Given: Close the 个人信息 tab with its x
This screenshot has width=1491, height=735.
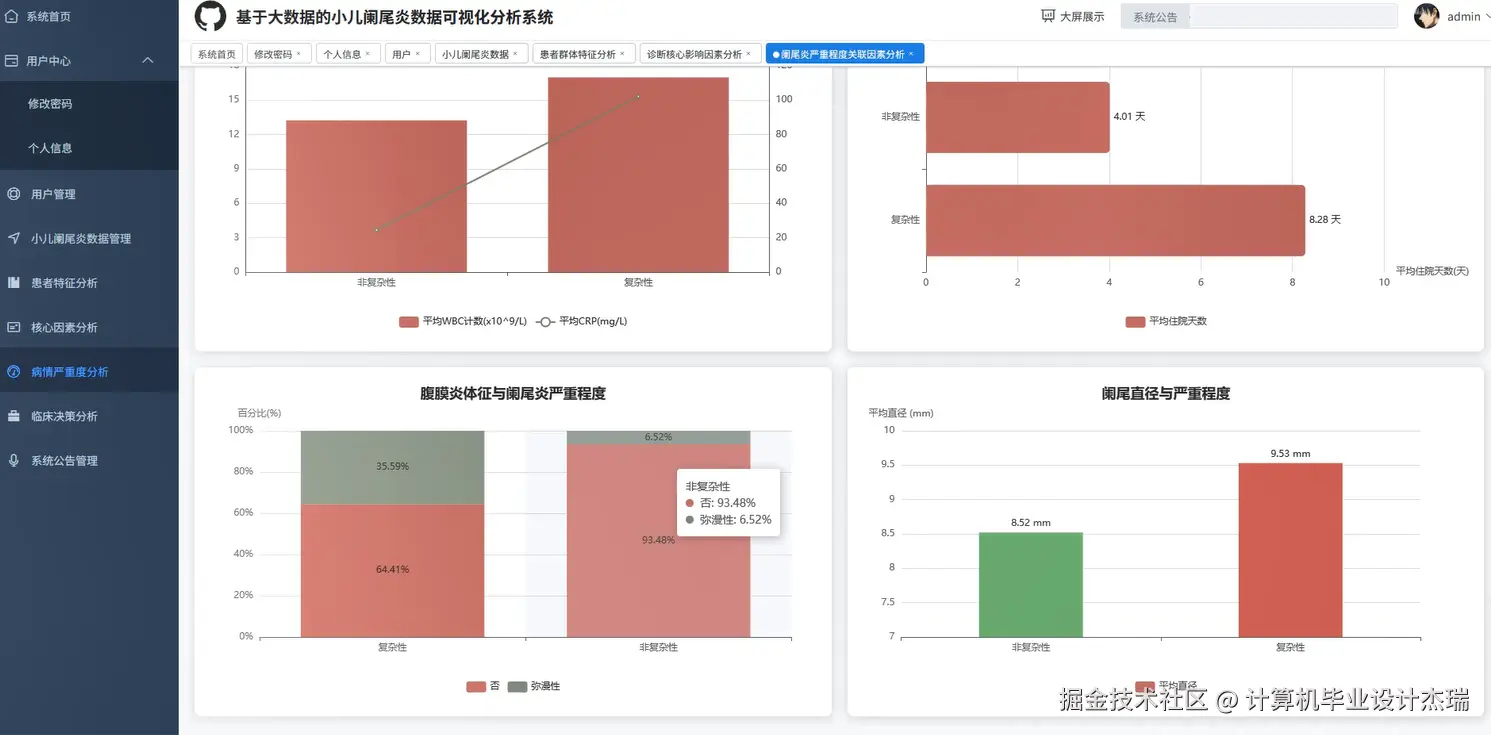Looking at the screenshot, I should [367, 54].
